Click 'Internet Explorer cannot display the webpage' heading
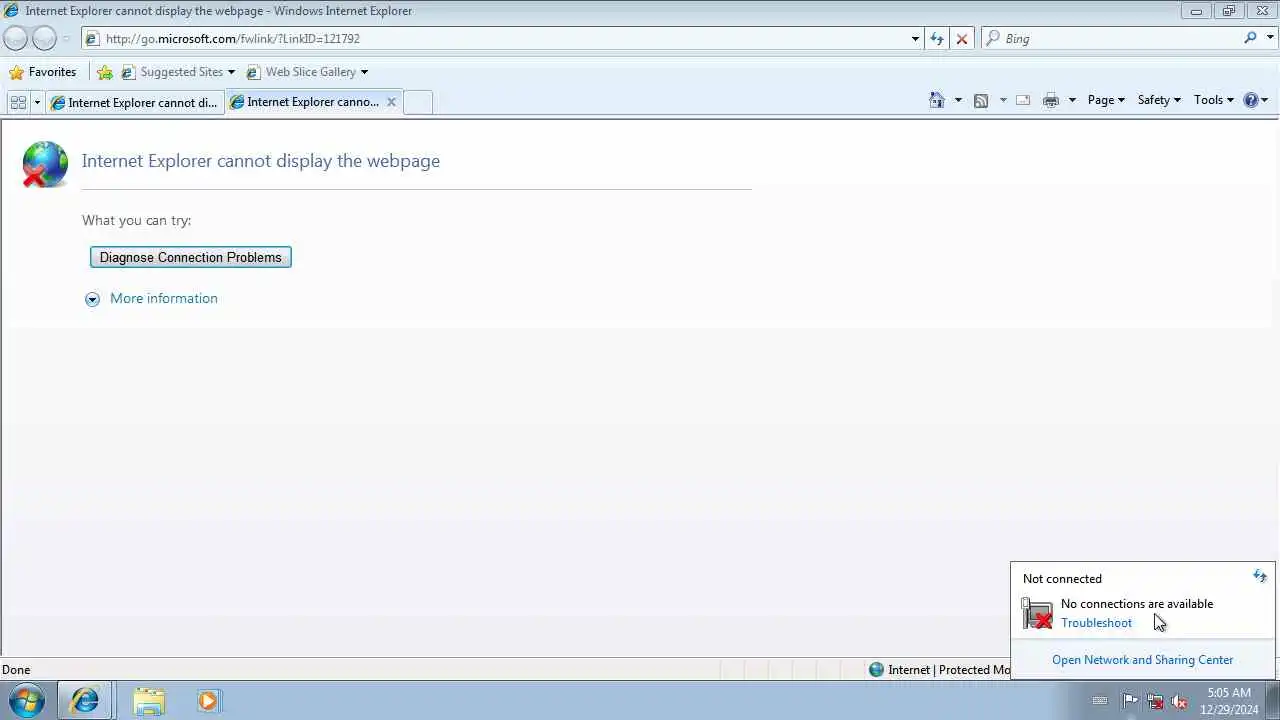The width and height of the screenshot is (1280, 720). point(261,161)
